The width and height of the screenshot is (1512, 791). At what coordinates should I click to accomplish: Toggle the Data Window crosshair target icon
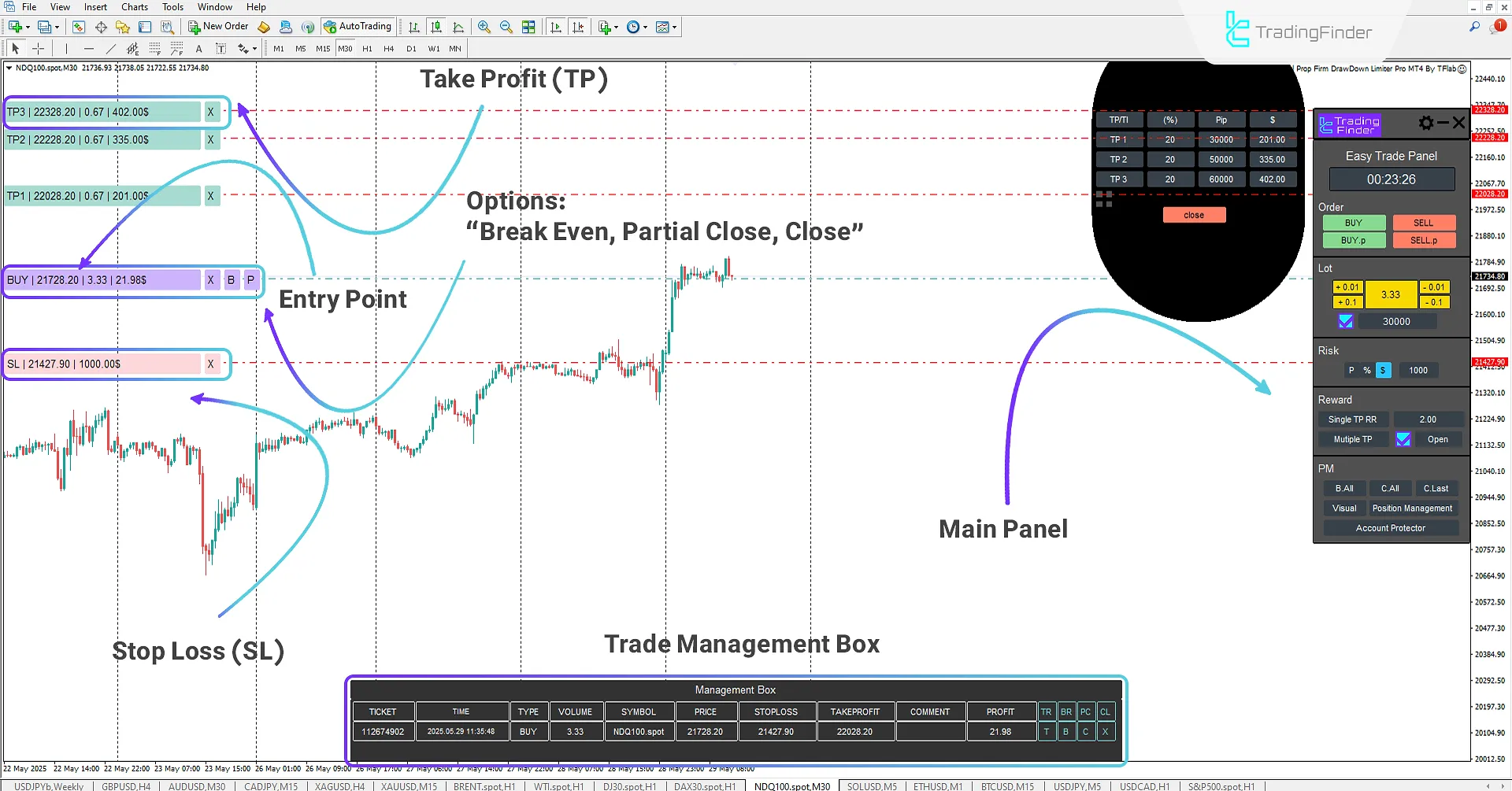(101, 27)
